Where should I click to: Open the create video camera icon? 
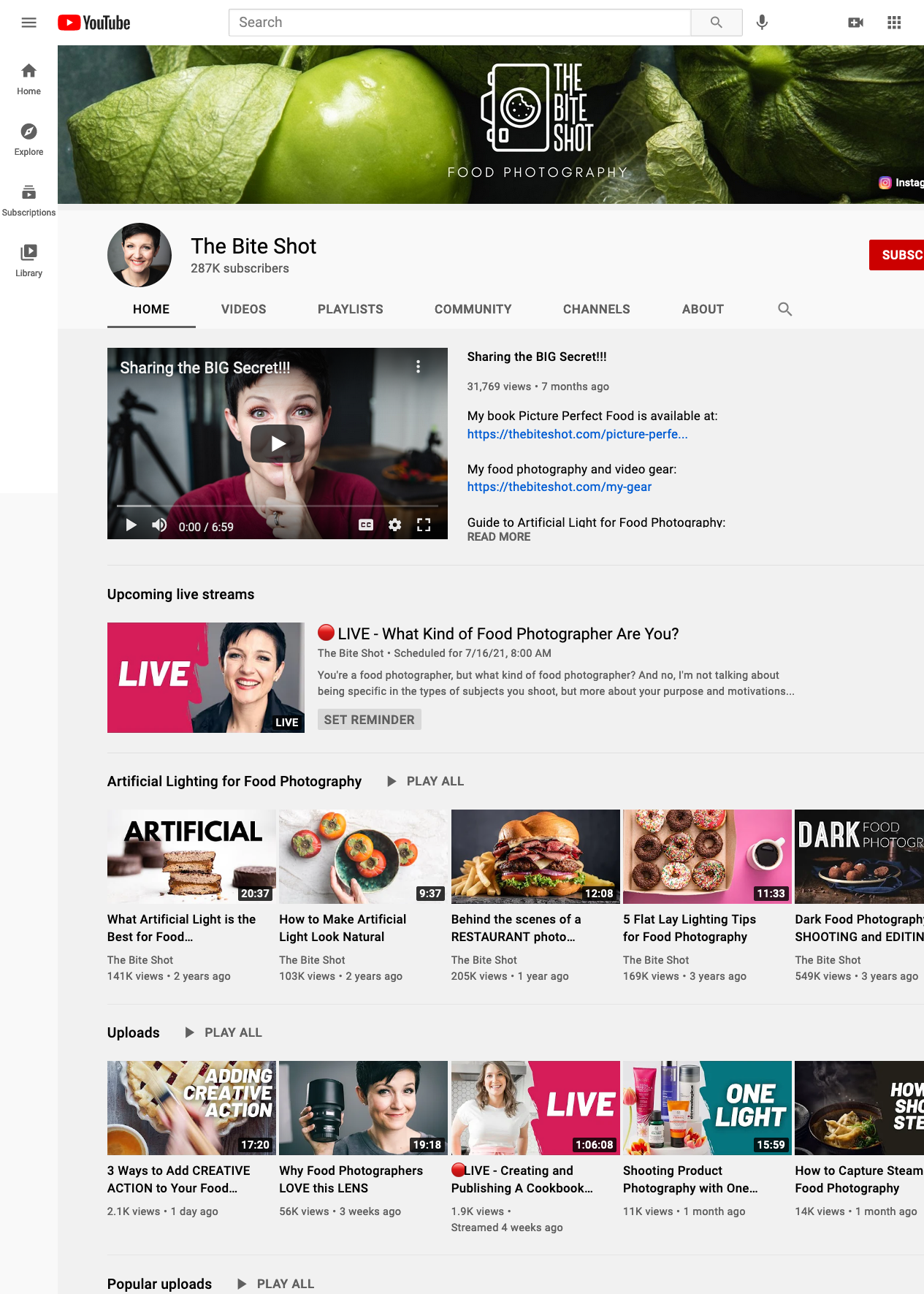[856, 23]
